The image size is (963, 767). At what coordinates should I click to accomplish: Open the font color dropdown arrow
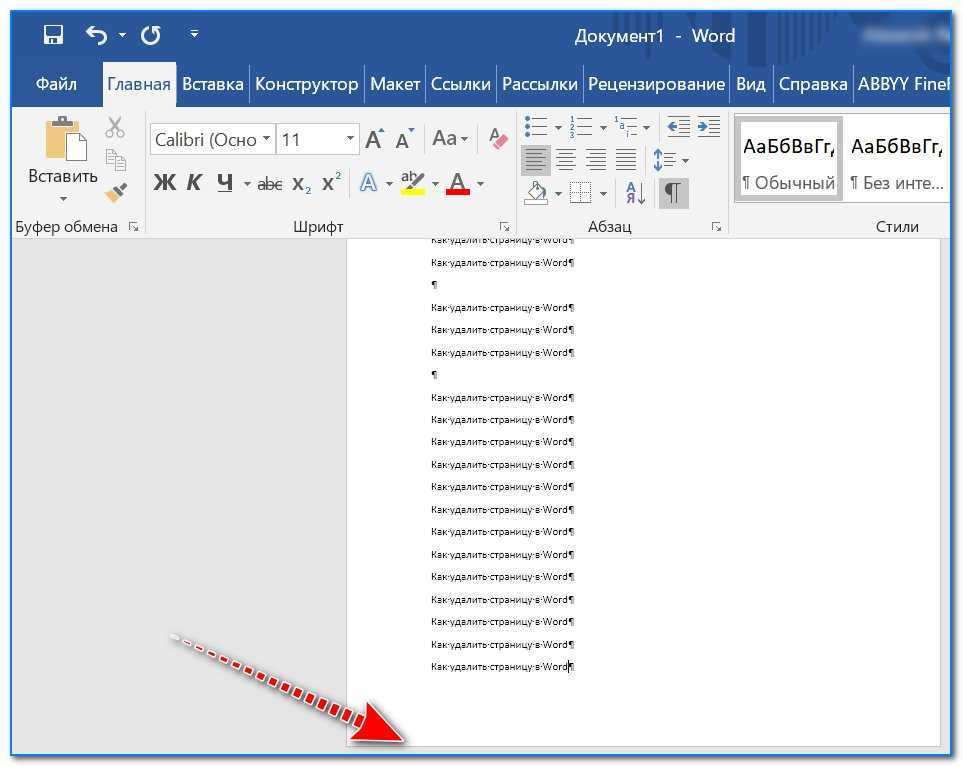click(480, 183)
